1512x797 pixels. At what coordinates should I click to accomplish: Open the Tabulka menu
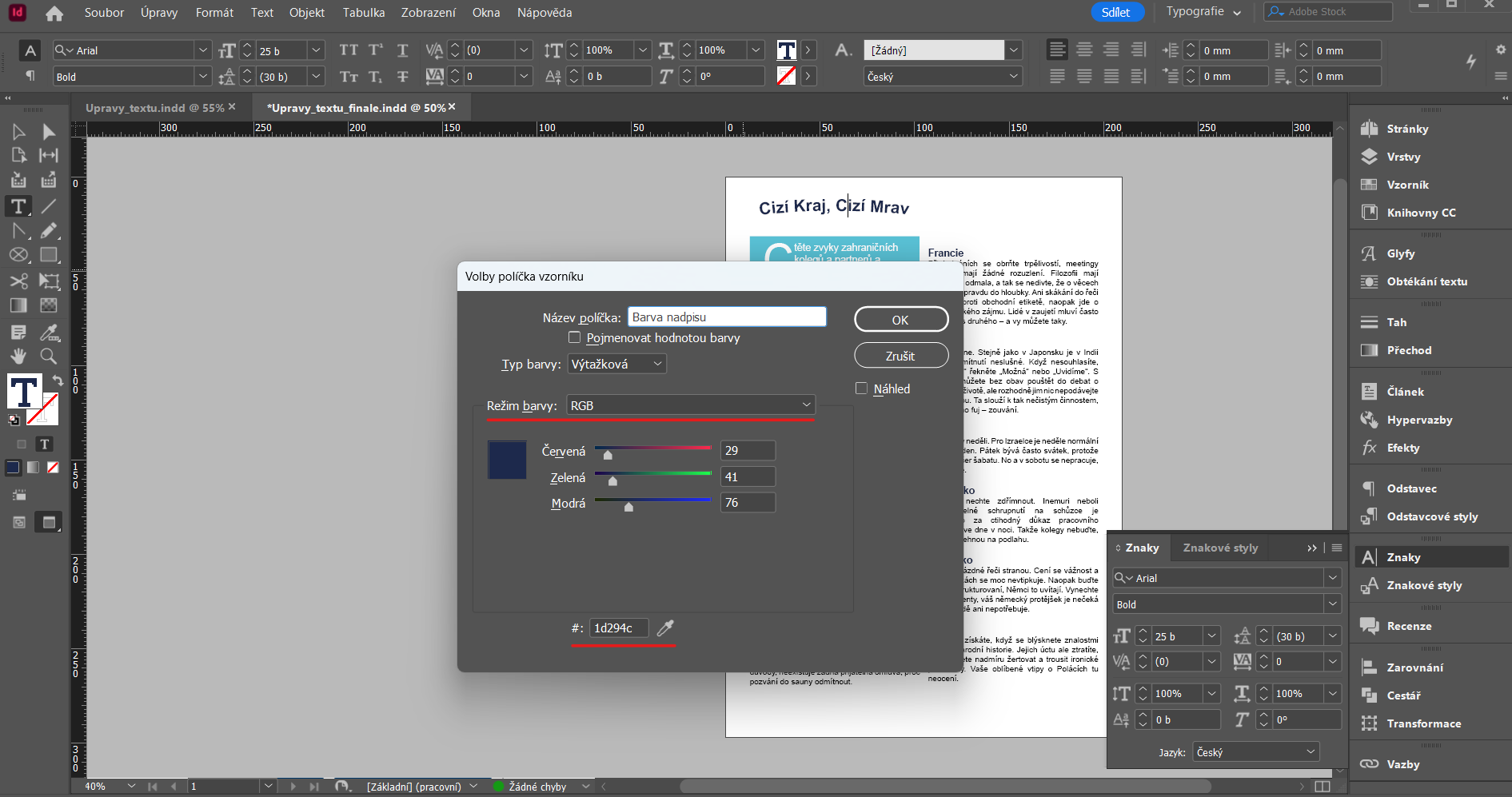363,13
